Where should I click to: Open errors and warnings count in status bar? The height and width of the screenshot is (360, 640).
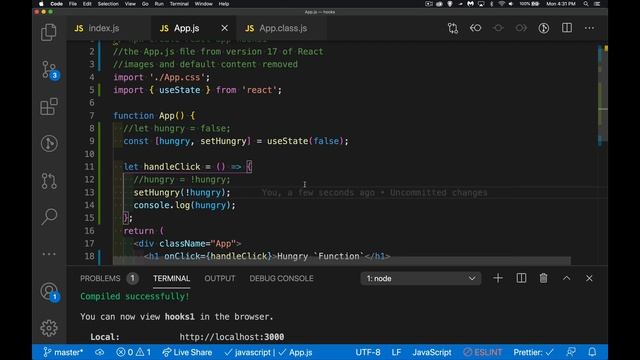[x=133, y=352]
